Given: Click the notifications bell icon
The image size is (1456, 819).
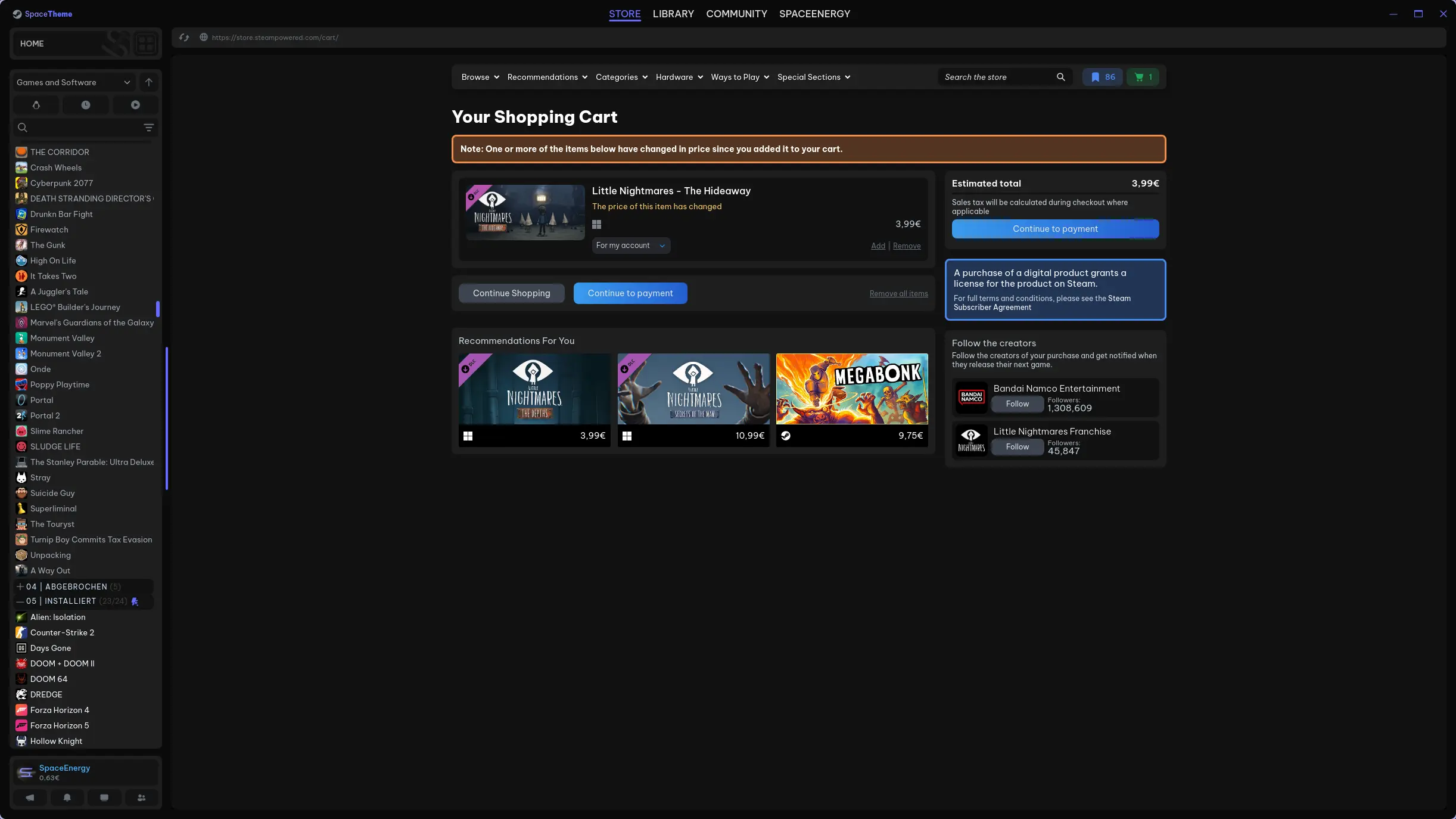Looking at the screenshot, I should [x=67, y=798].
